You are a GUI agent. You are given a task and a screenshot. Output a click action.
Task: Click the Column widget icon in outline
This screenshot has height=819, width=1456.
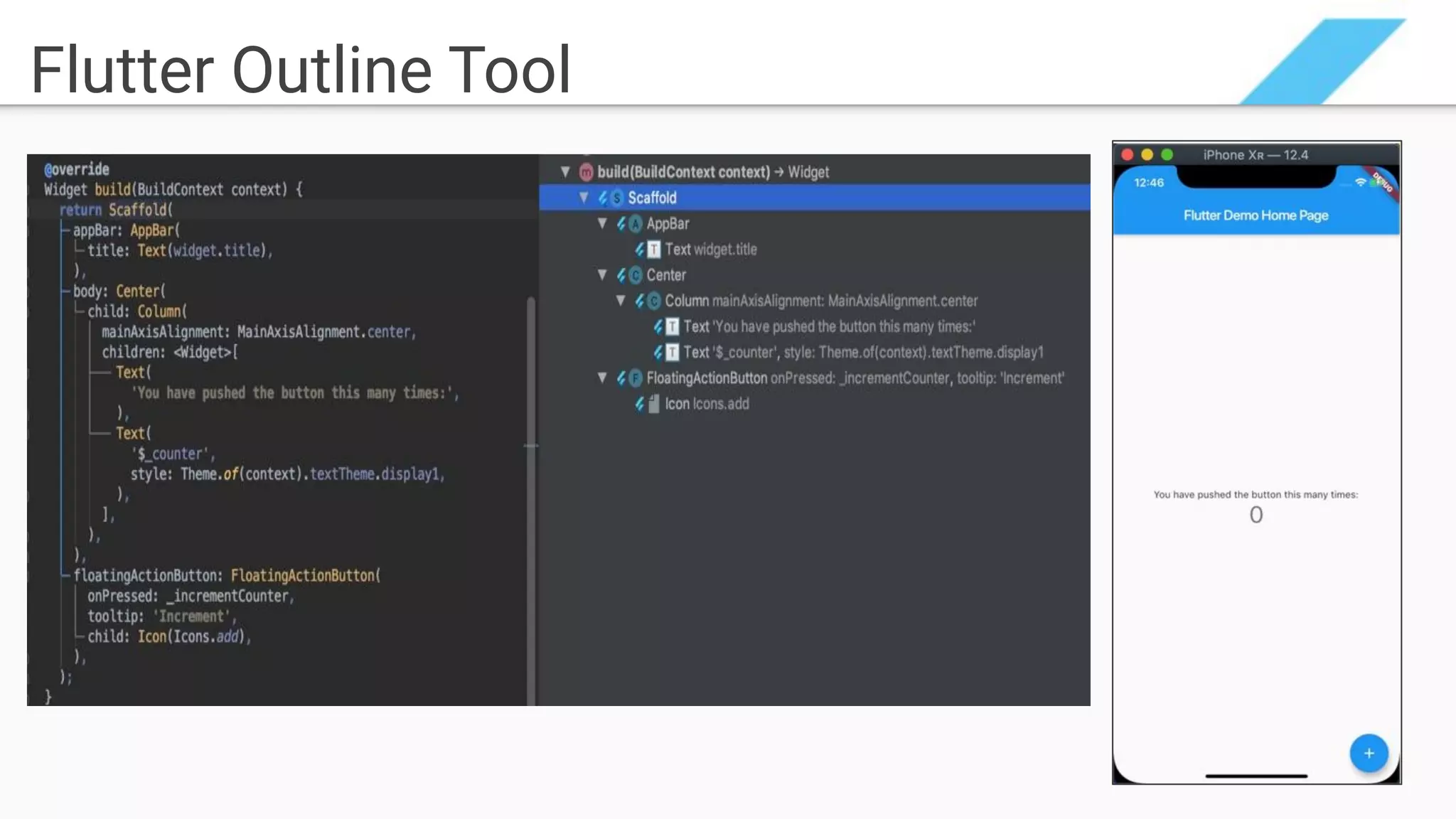point(653,301)
